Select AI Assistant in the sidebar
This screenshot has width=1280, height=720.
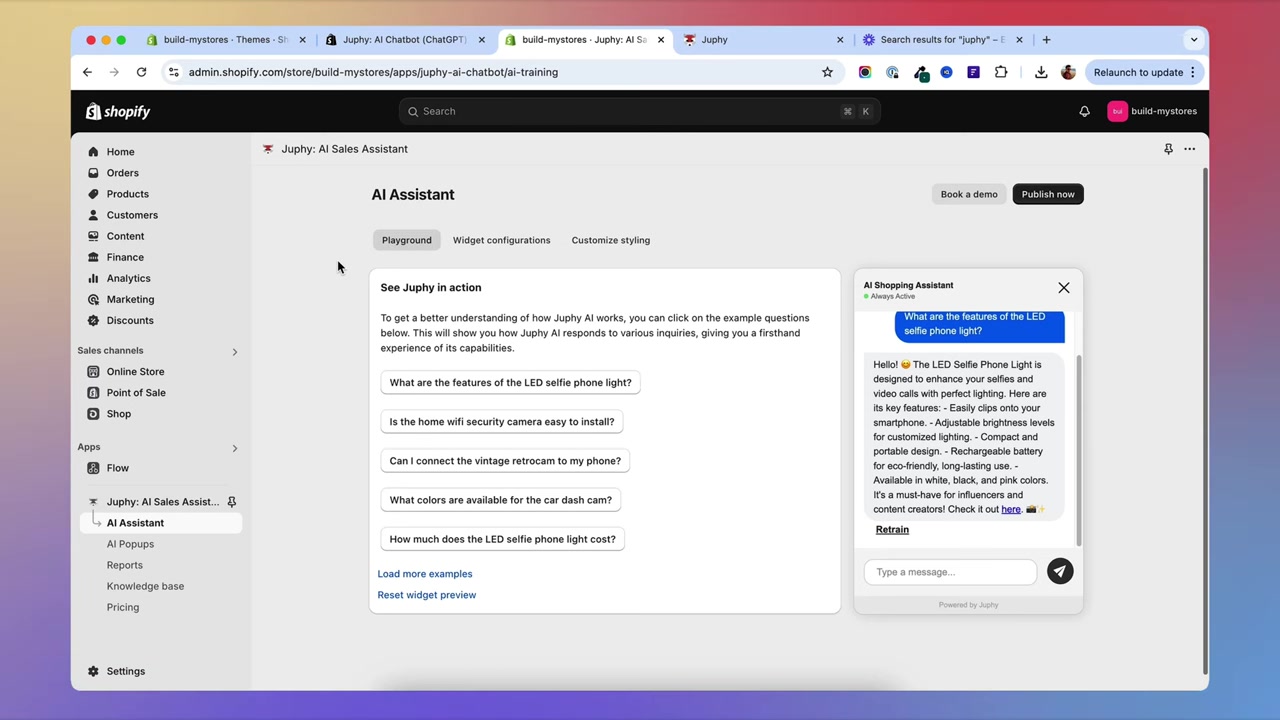[x=161, y=523]
